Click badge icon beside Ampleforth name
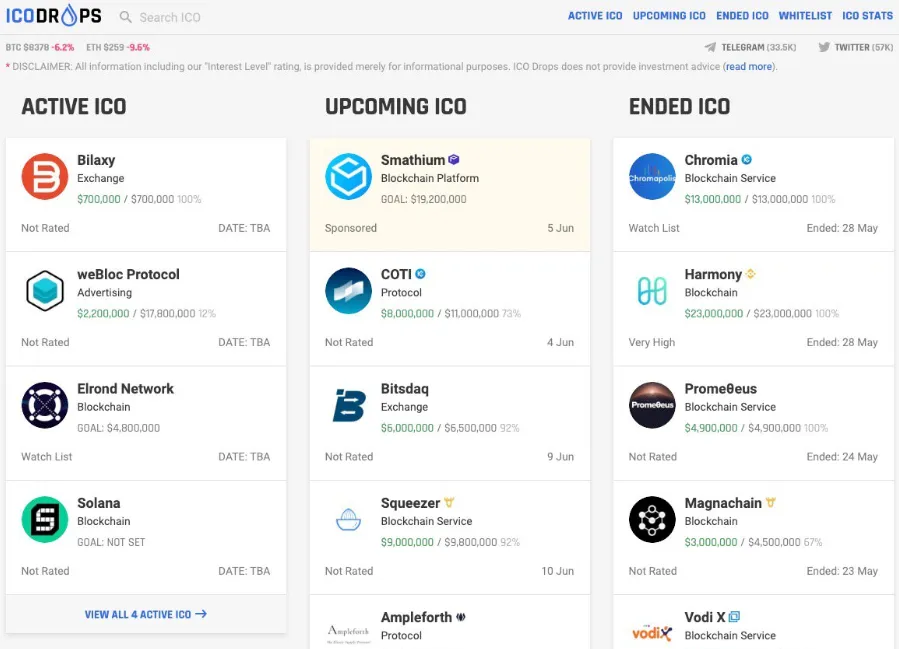The height and width of the screenshot is (649, 899). tap(461, 617)
